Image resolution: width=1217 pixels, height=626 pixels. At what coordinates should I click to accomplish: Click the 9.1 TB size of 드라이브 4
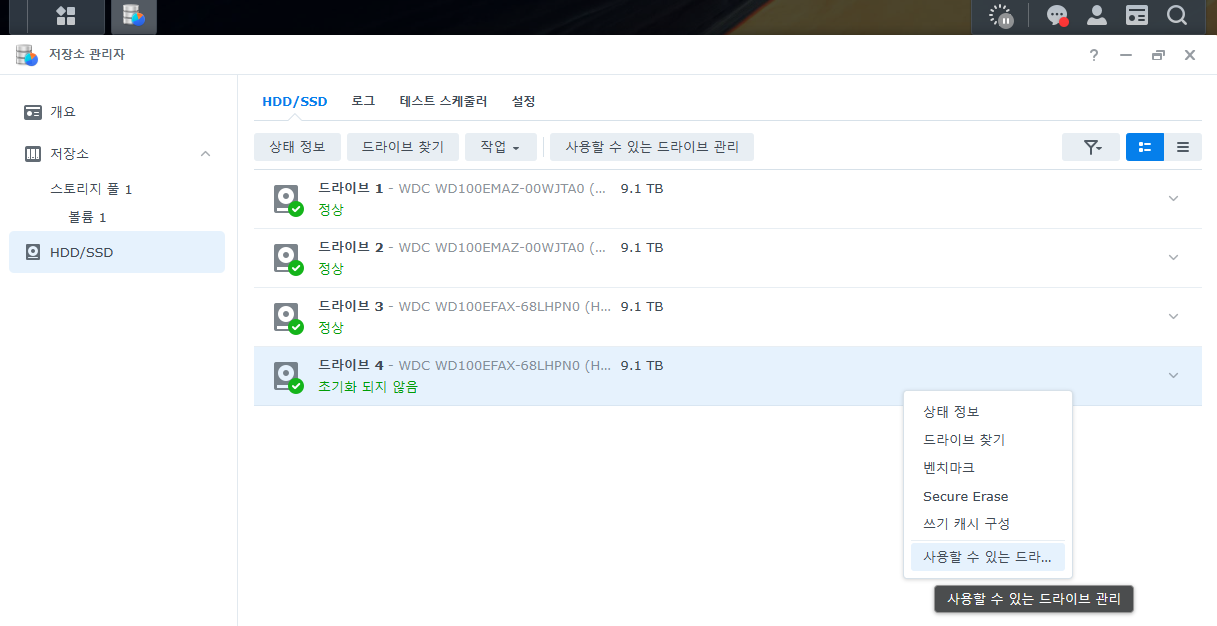(x=642, y=366)
